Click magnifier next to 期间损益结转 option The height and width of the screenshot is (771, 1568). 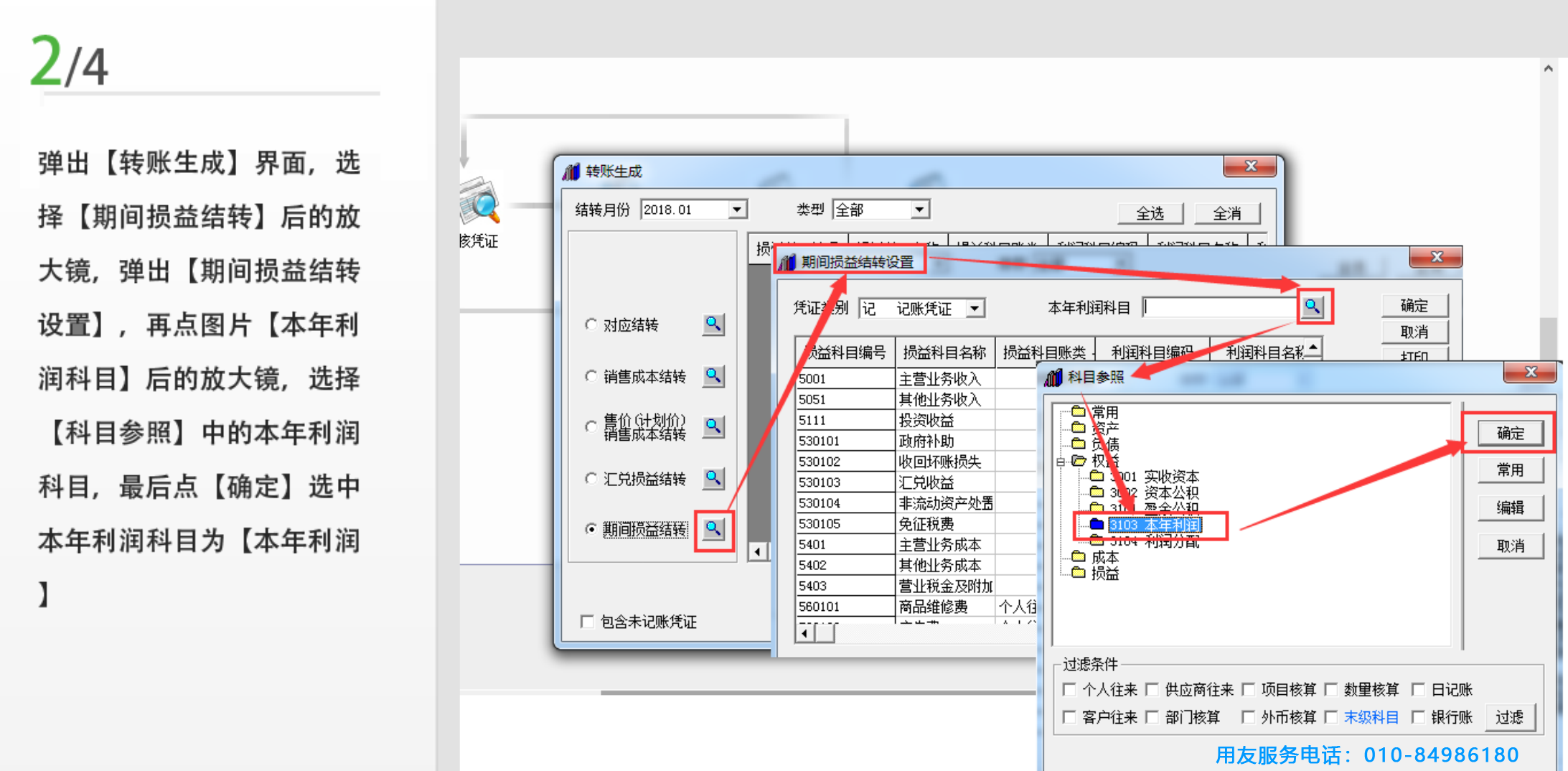point(713,529)
